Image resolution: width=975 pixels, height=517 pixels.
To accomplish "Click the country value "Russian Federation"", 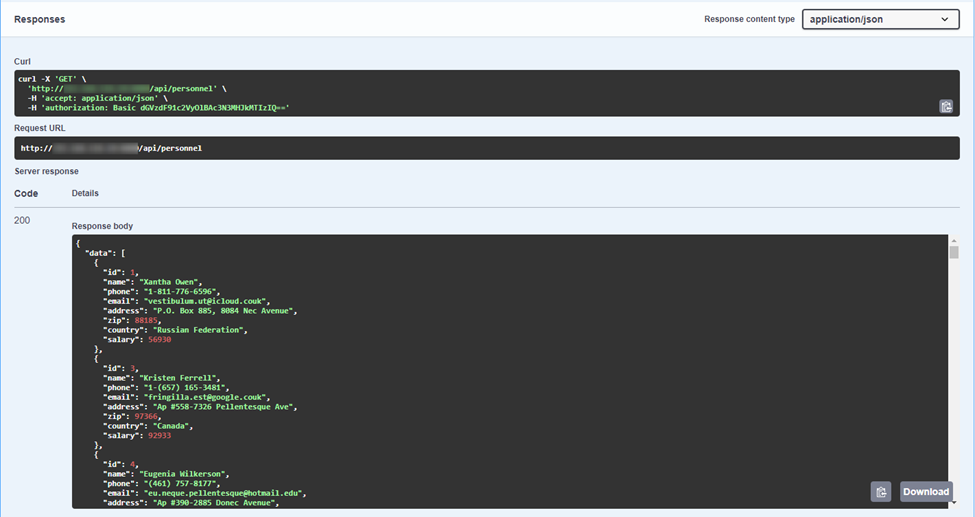I will coord(198,330).
